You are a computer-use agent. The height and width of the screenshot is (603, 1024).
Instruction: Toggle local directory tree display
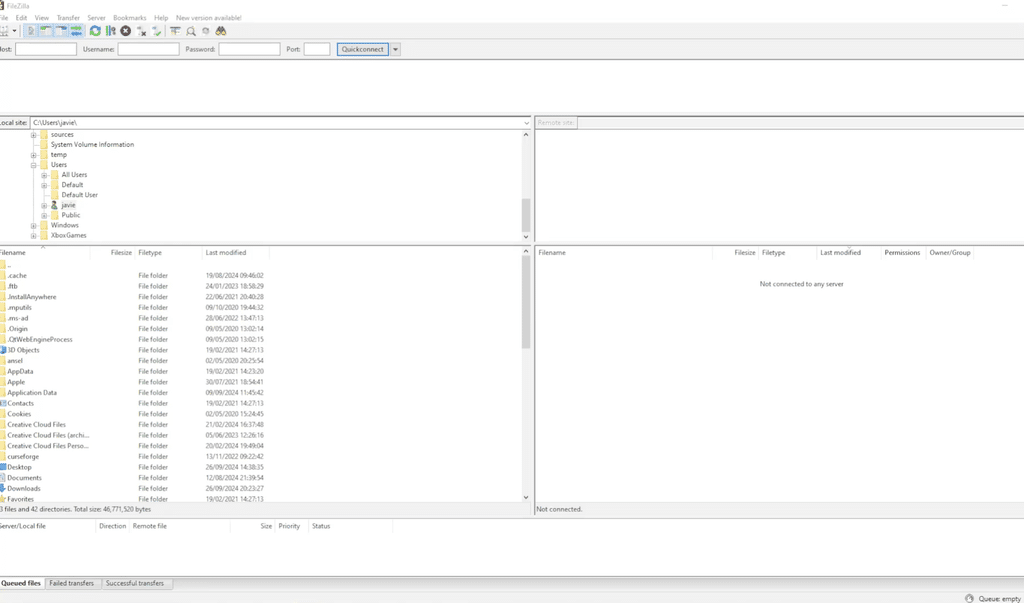(46, 31)
